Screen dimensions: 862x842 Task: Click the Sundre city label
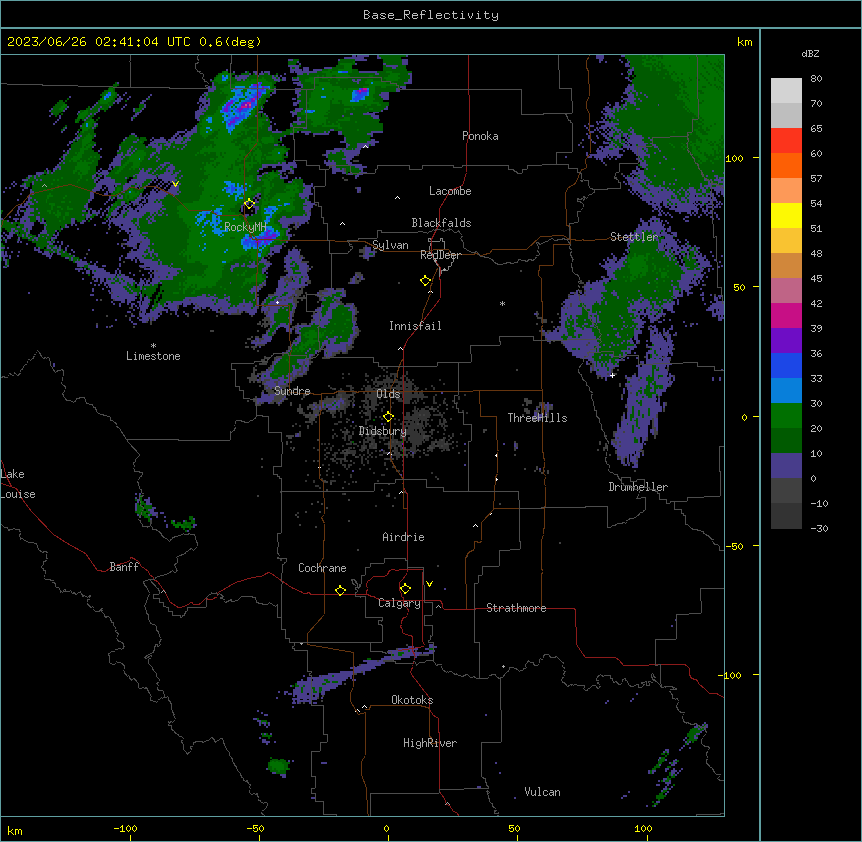click(x=292, y=391)
